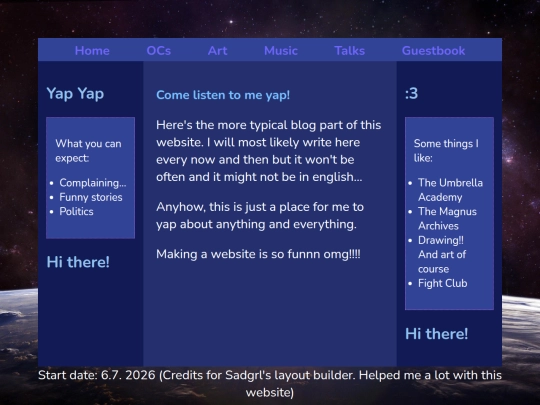Click the 'Start date: 6.7. 2026' footer text
The height and width of the screenshot is (405, 540).
pyautogui.click(x=270, y=383)
